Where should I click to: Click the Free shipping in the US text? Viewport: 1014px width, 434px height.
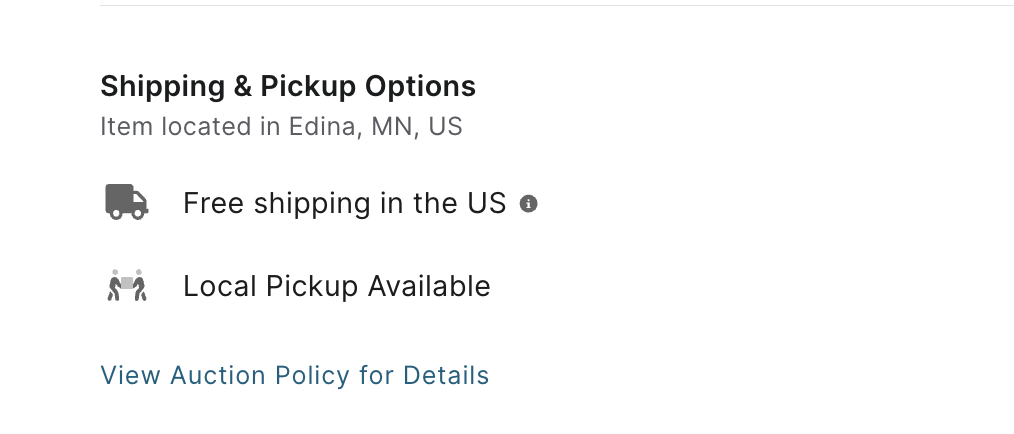[x=345, y=203]
